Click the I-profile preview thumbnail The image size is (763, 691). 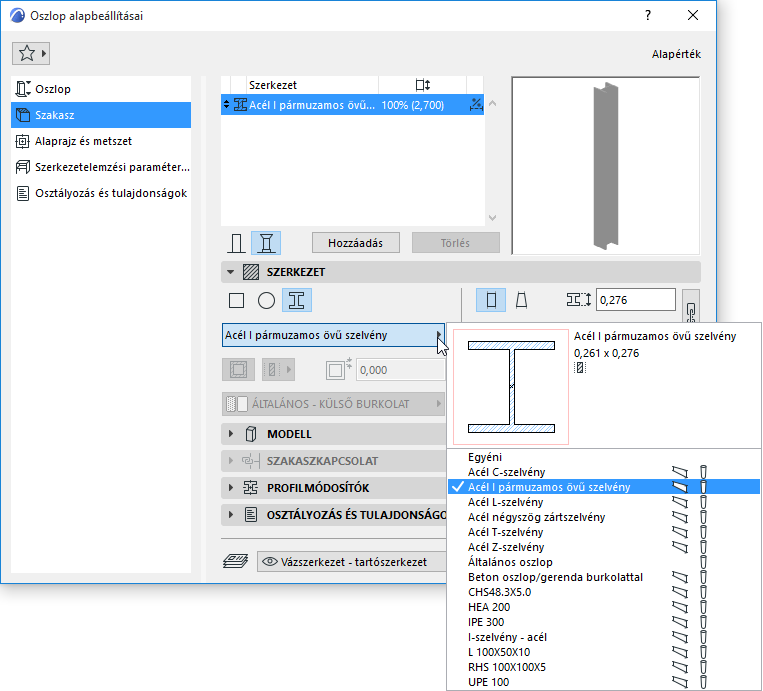click(x=511, y=387)
